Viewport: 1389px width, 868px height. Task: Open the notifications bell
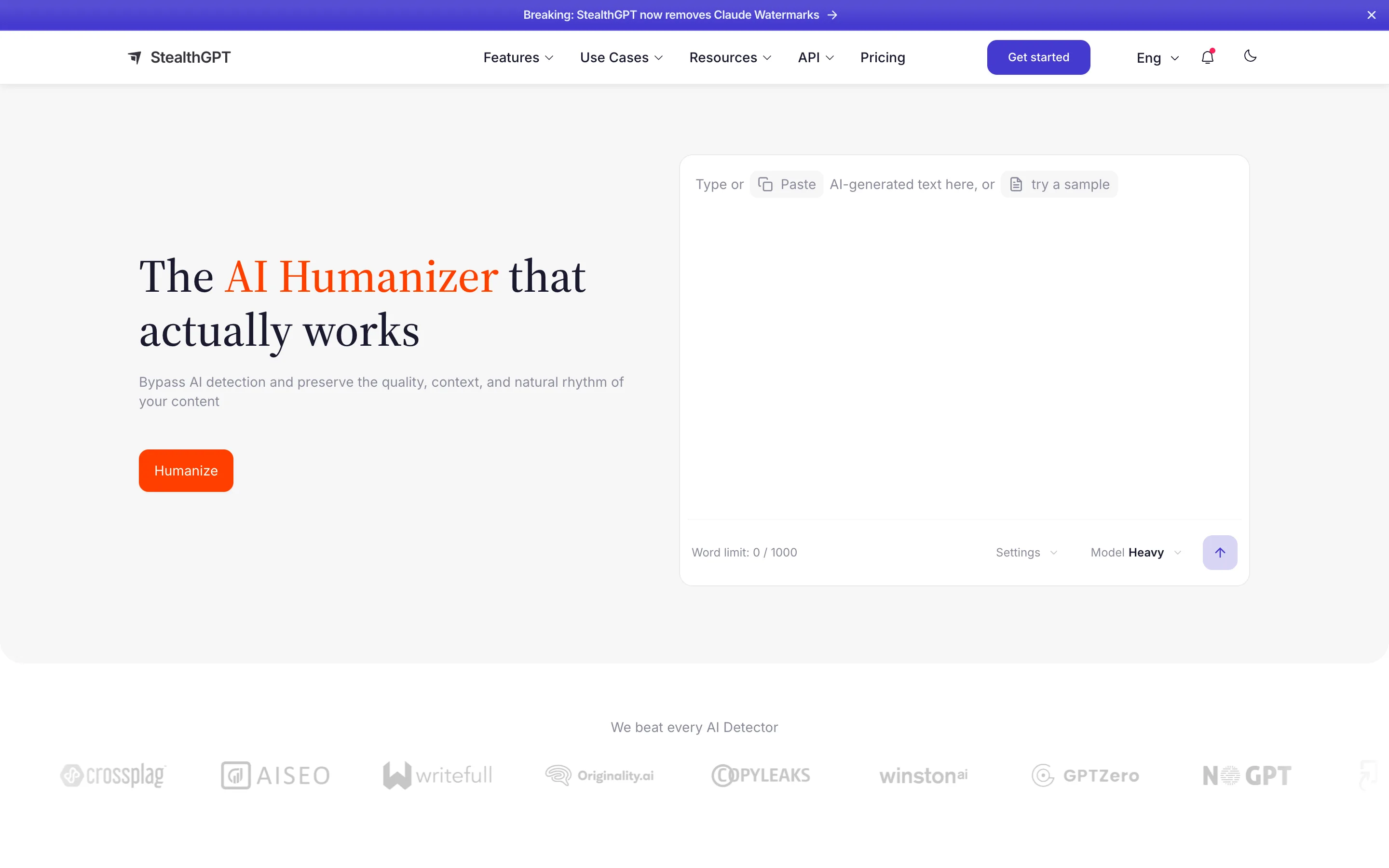[1208, 57]
